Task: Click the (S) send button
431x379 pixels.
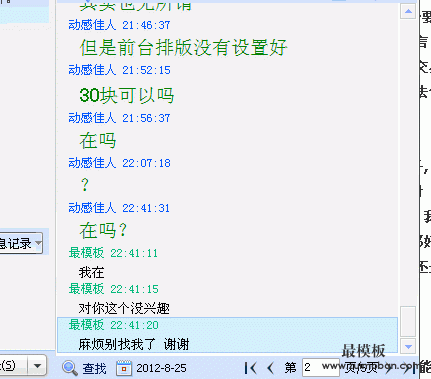Action: (x=13, y=366)
